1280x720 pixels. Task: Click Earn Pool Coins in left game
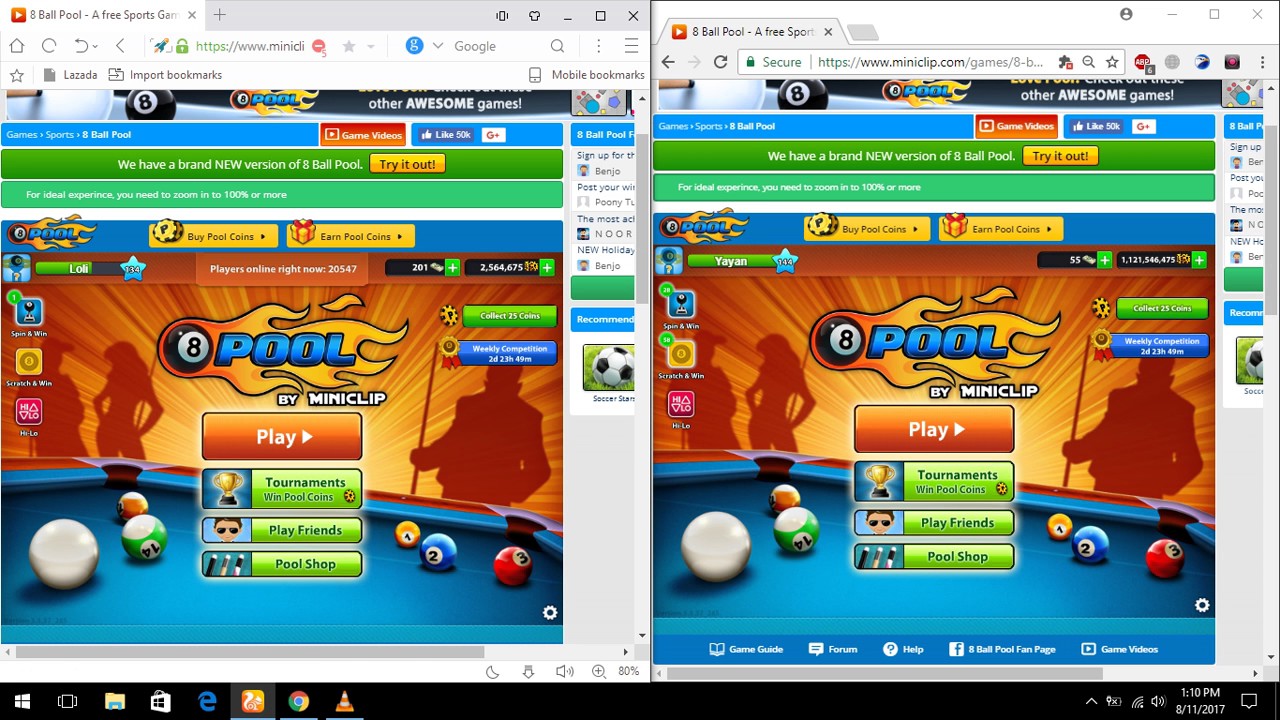(x=352, y=235)
